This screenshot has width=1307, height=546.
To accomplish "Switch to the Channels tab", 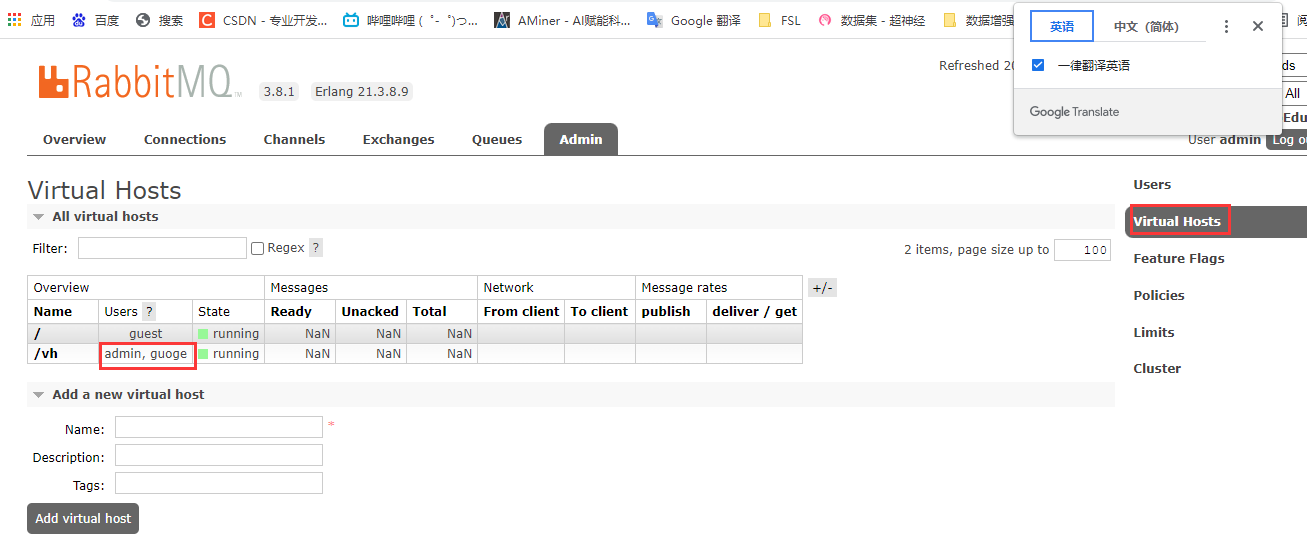I will 294,140.
